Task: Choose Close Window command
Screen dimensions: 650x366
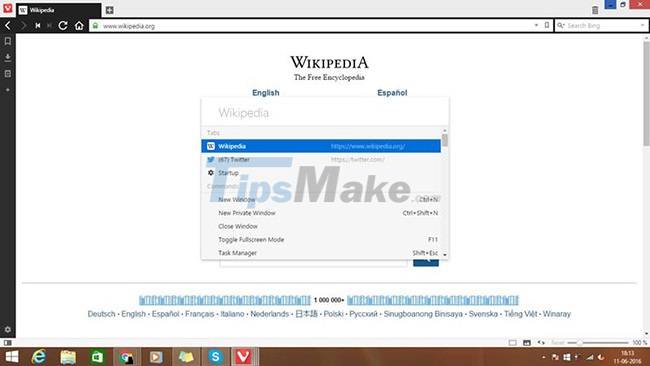Action: (x=321, y=226)
